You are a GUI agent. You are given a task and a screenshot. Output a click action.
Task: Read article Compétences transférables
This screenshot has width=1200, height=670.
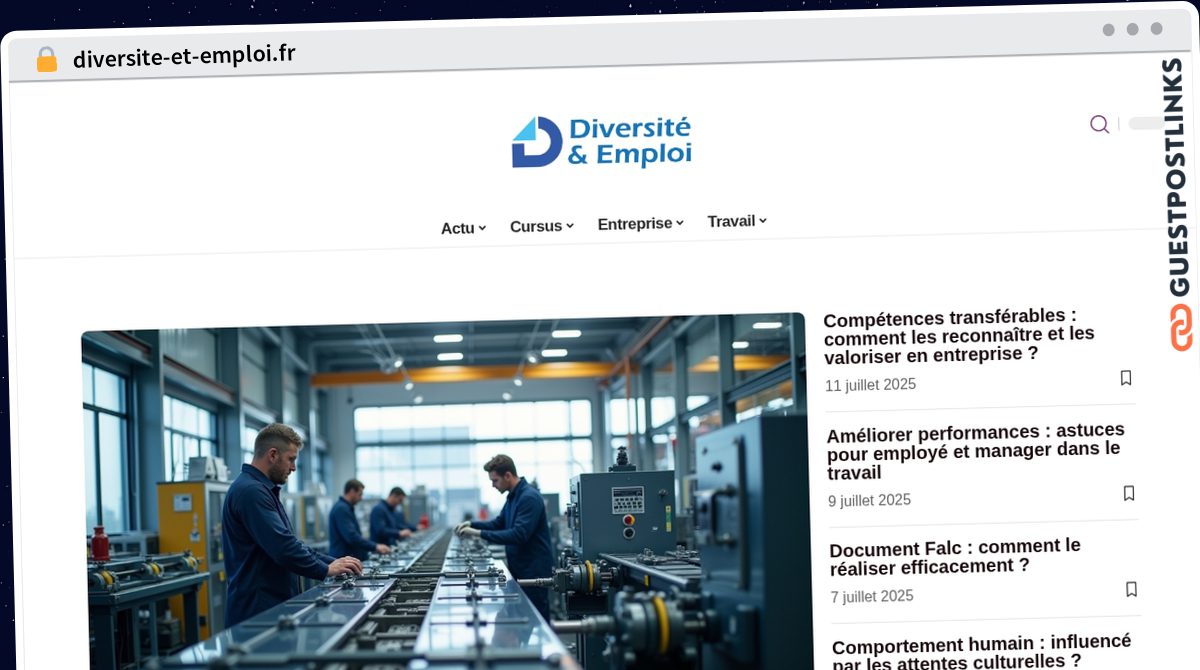coord(959,336)
